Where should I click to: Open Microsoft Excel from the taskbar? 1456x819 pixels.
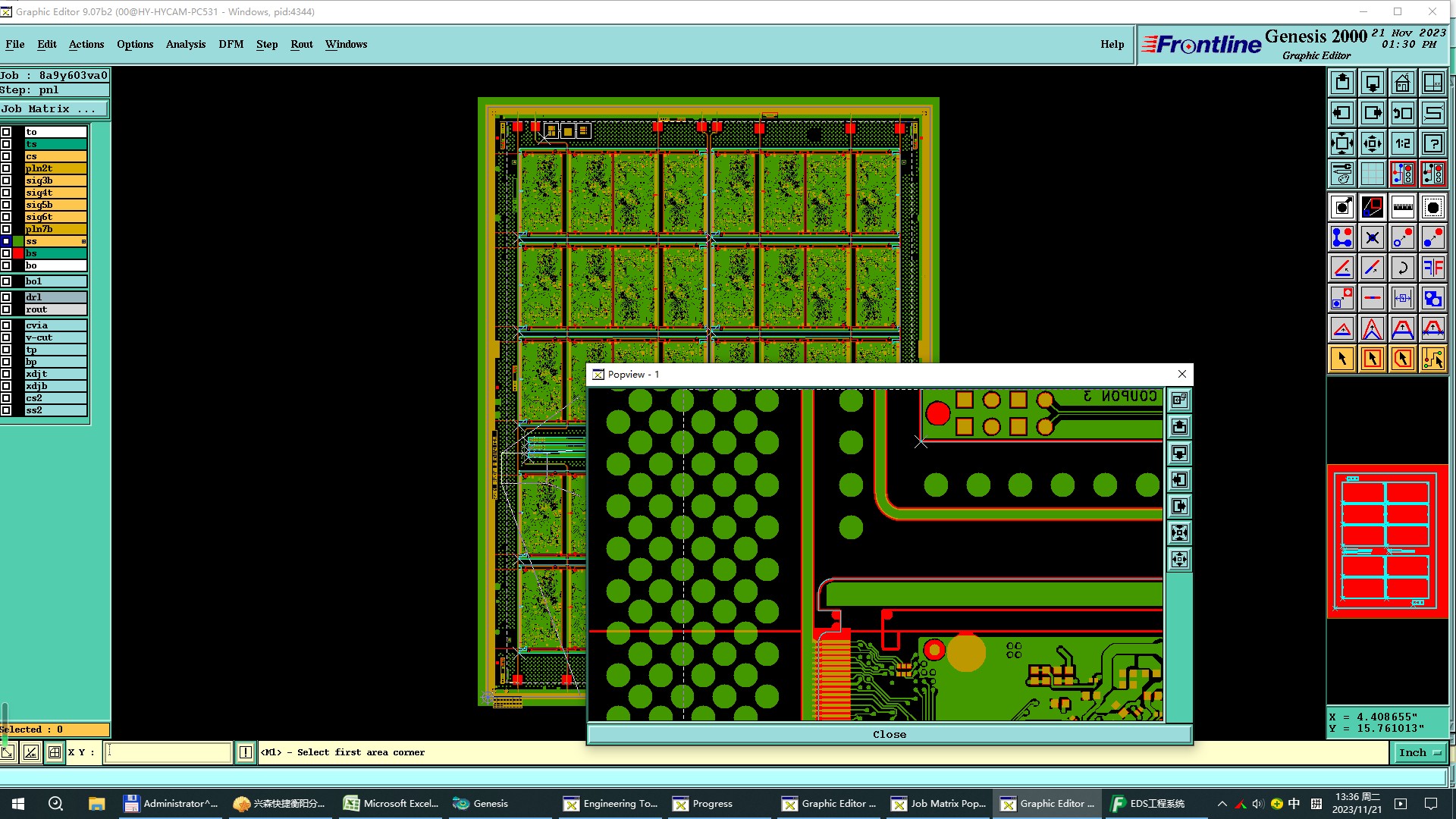click(x=391, y=804)
